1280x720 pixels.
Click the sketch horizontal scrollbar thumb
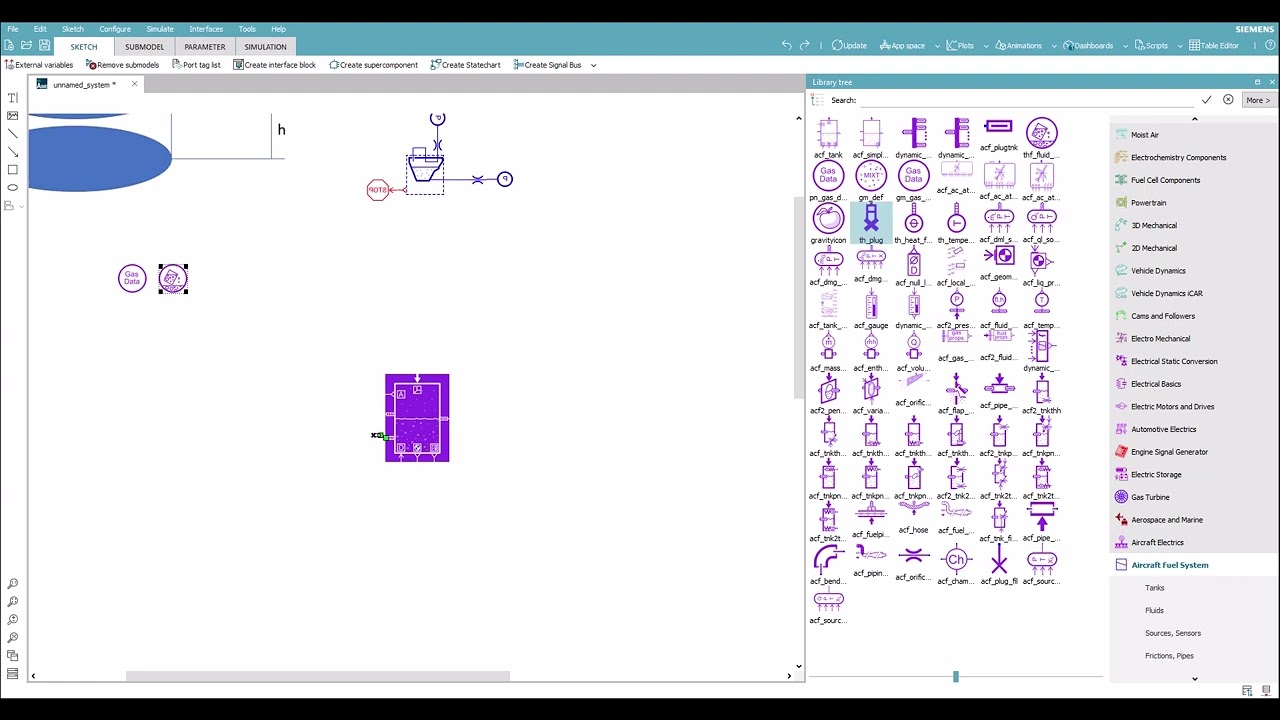coord(317,676)
